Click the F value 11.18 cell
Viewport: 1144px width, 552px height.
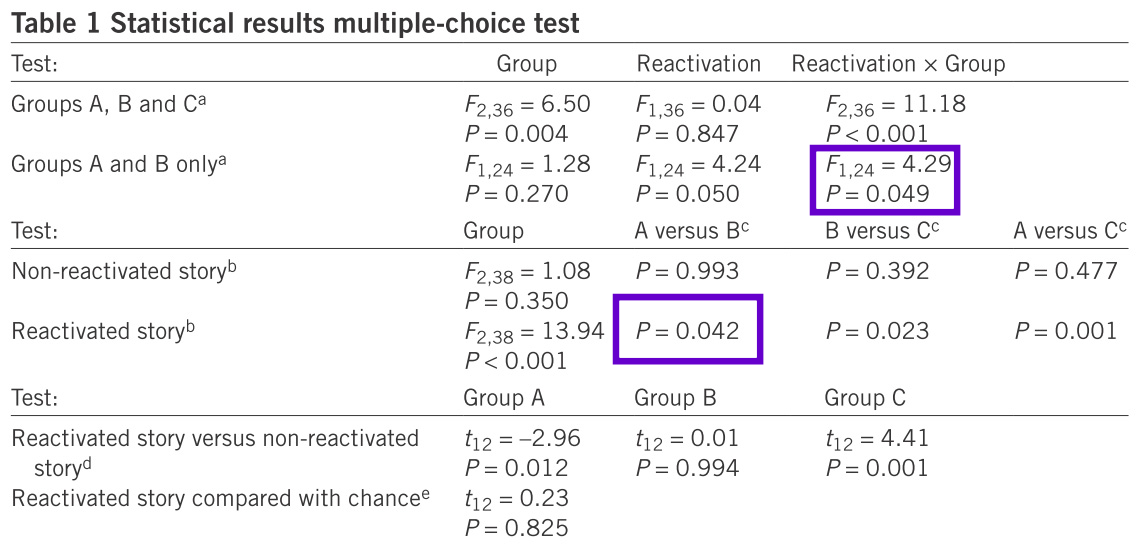pos(895,104)
